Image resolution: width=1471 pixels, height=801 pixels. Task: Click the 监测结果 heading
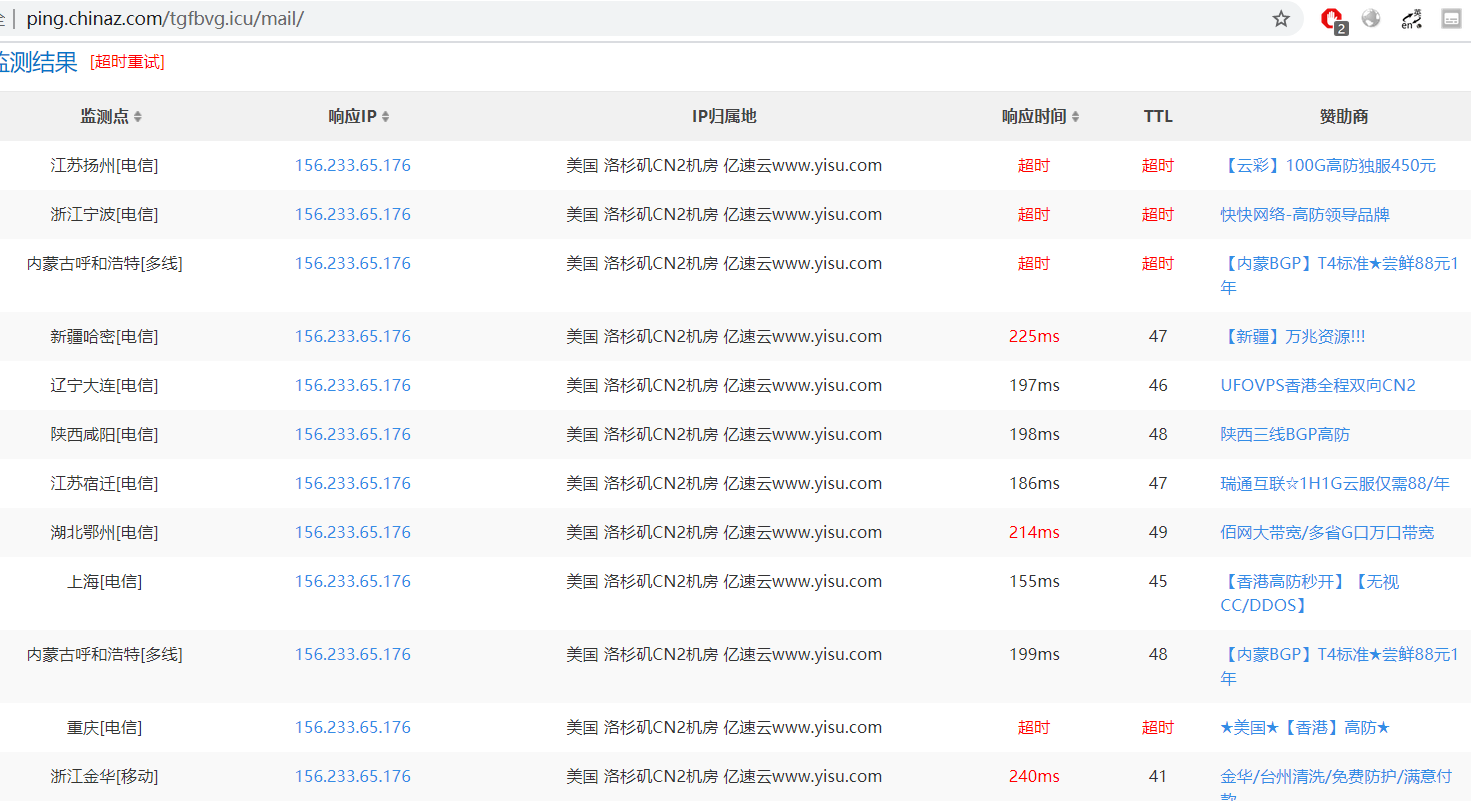pos(38,63)
